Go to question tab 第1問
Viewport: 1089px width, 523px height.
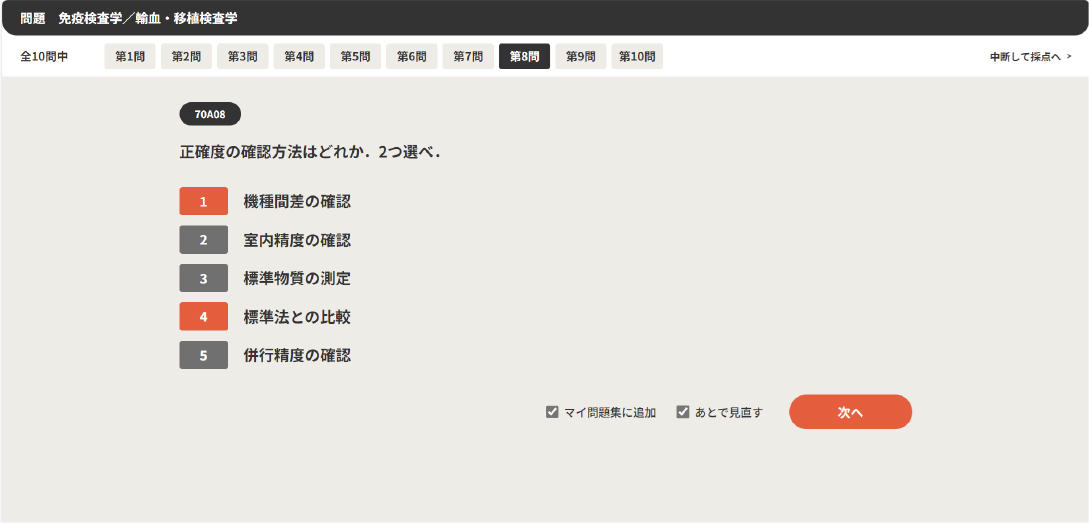[x=130, y=57]
